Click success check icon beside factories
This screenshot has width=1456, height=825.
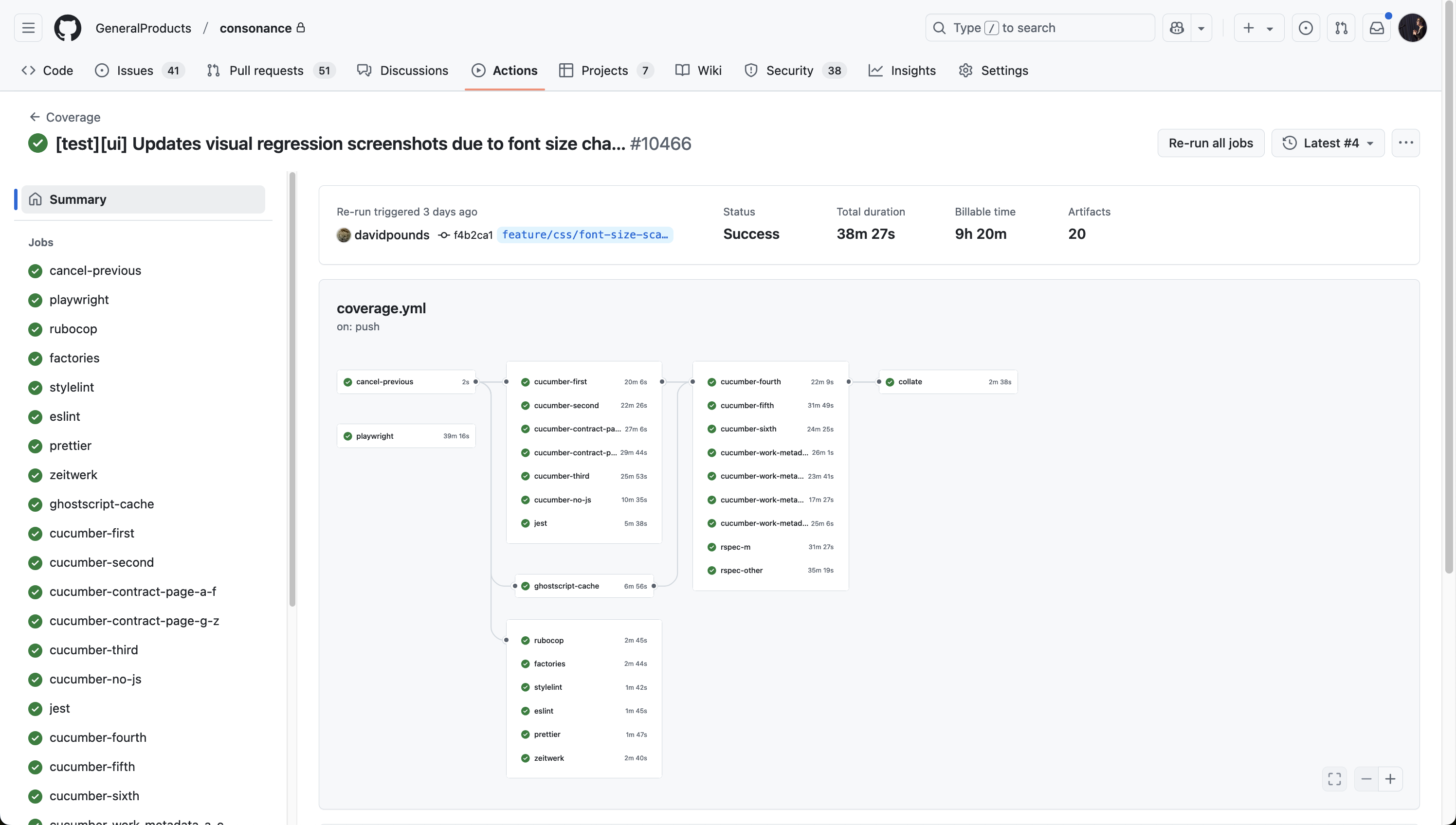(x=35, y=359)
